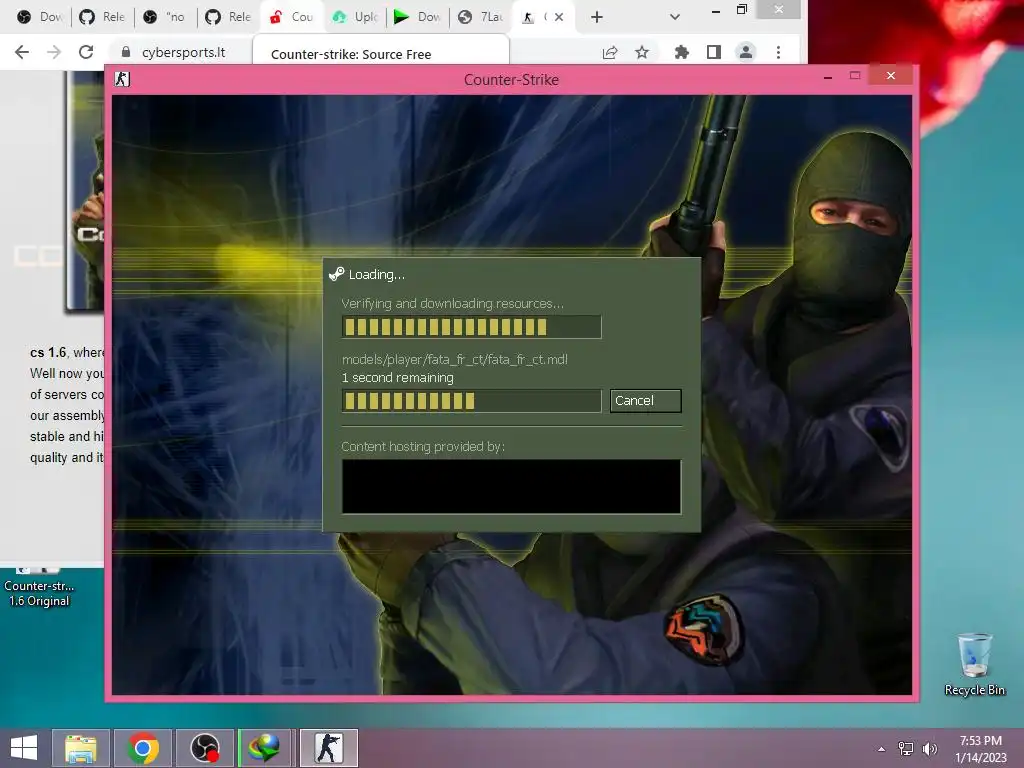Switch to the 'Uplc' tab

point(354,17)
